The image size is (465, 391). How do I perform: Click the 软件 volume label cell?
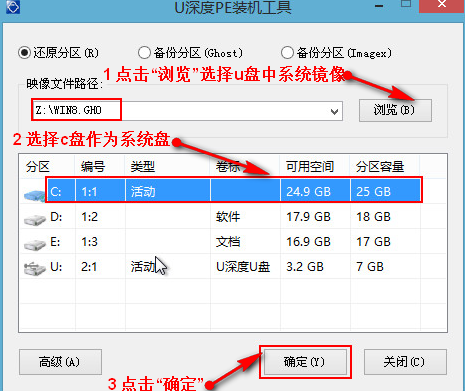(228, 217)
